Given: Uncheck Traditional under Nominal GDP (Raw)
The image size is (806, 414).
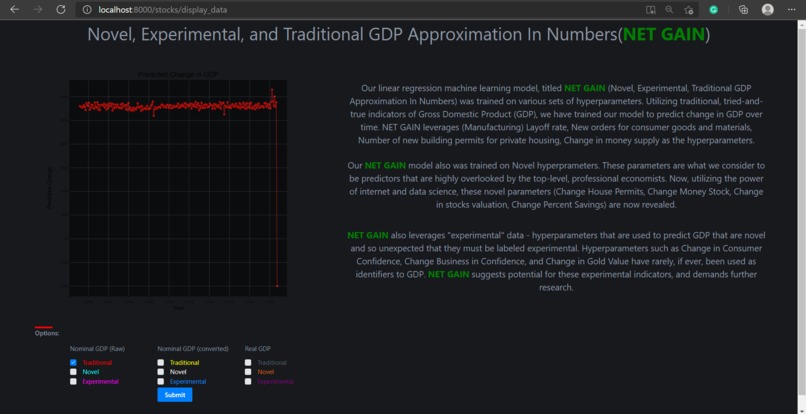Looking at the screenshot, I should pos(73,363).
